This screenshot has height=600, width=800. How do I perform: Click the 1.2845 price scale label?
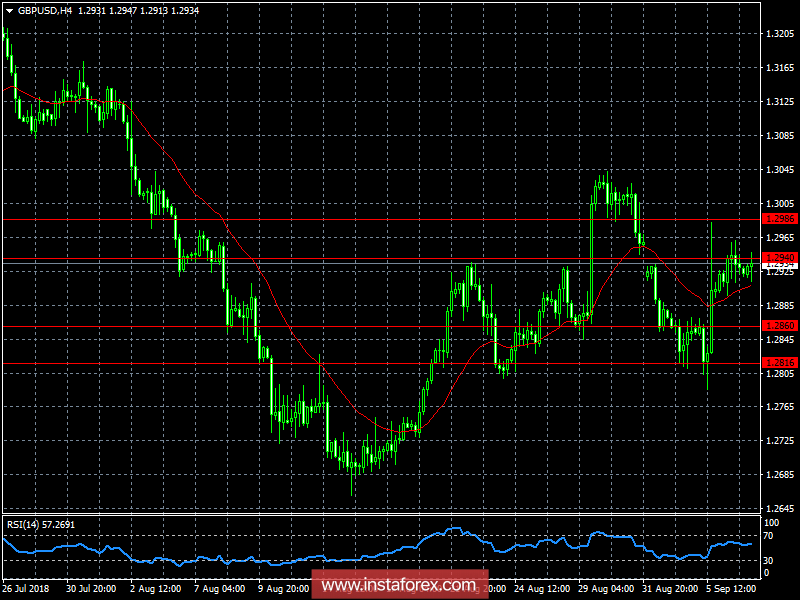pos(780,340)
